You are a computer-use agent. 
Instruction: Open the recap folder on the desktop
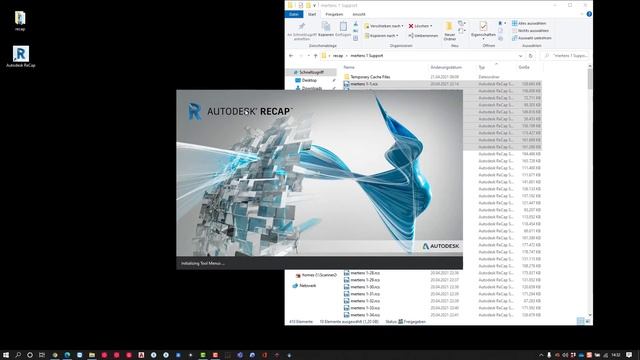tap(20, 21)
